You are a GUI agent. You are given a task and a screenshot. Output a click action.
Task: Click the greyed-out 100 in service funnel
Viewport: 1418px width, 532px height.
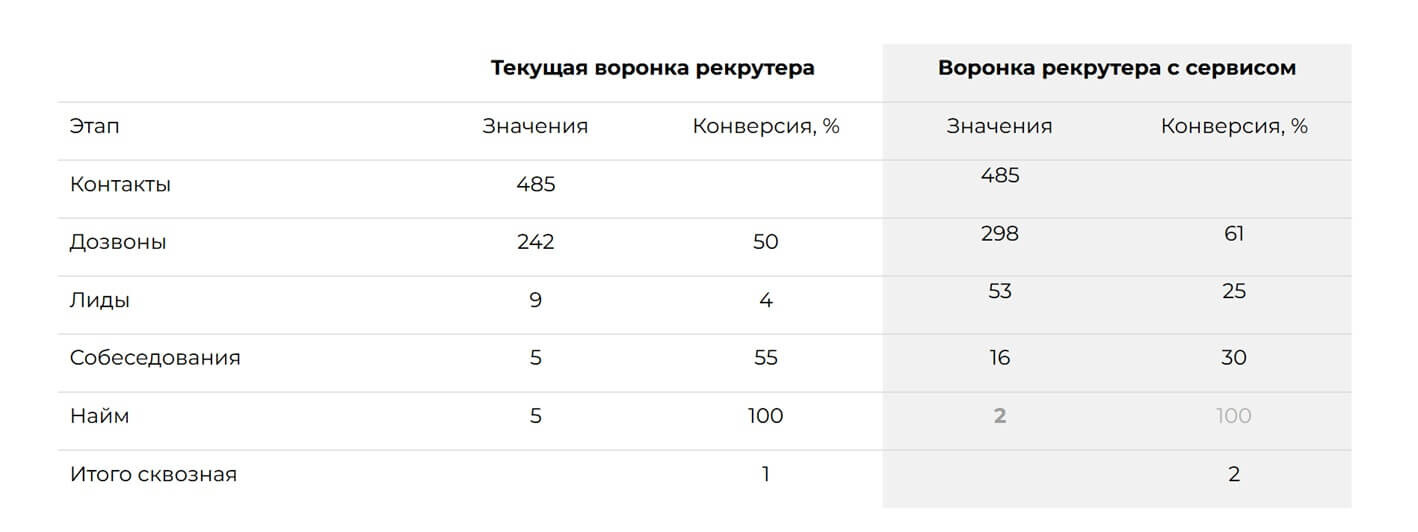click(1234, 416)
